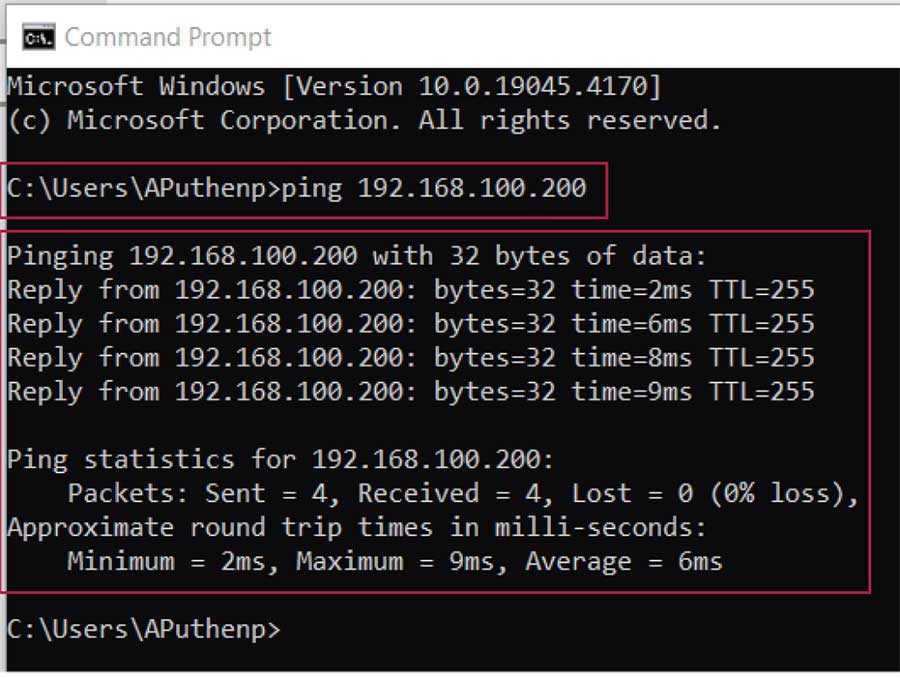Click the Command Prompt window title text

point(168,38)
